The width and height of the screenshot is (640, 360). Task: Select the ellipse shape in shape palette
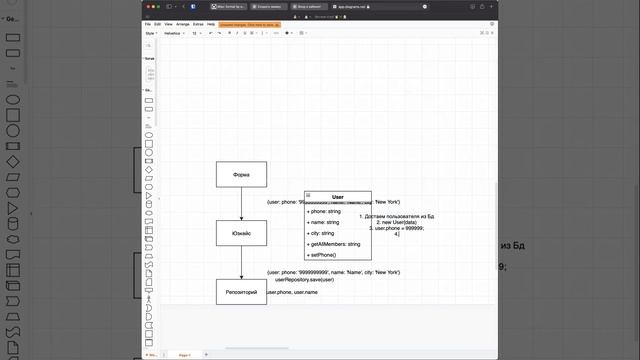[x=149, y=135]
